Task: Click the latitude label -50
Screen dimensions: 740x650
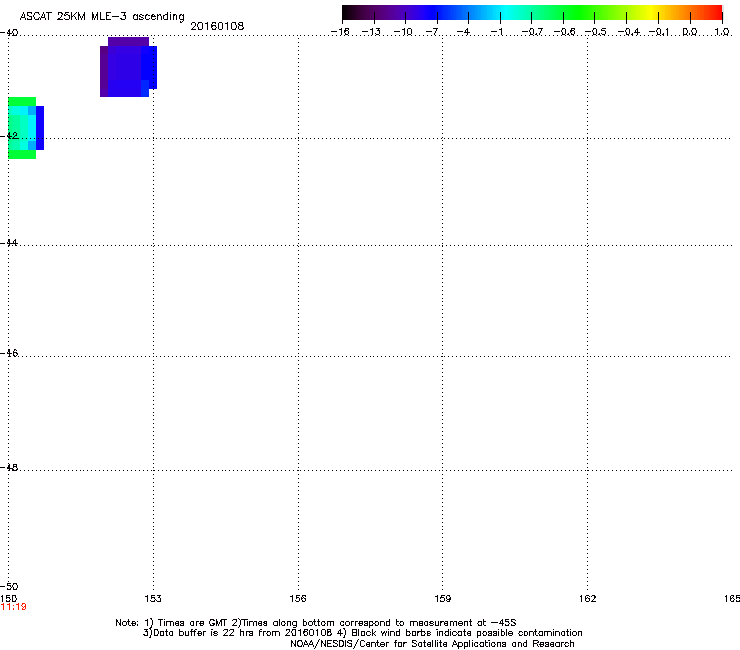Action: pos(9,586)
